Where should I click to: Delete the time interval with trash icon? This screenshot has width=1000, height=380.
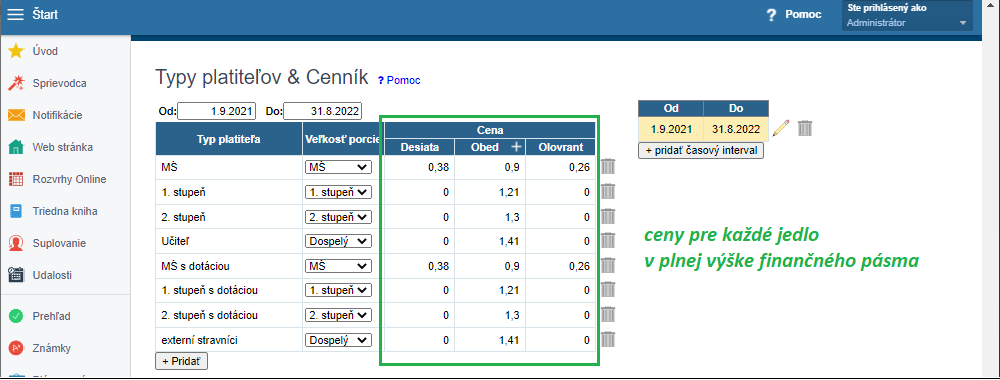point(805,128)
